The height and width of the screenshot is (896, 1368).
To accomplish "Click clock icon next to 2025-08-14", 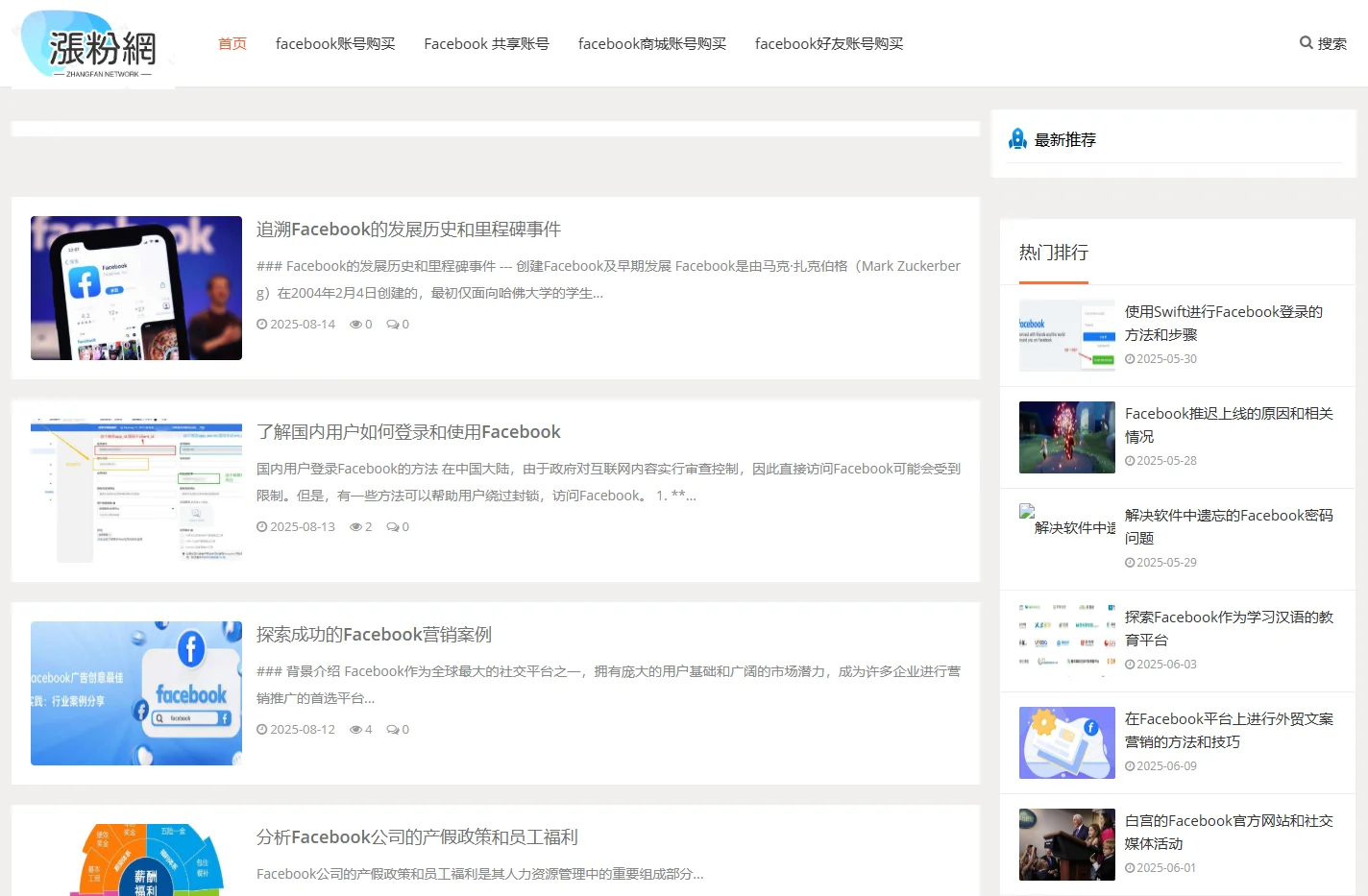I will [261, 325].
